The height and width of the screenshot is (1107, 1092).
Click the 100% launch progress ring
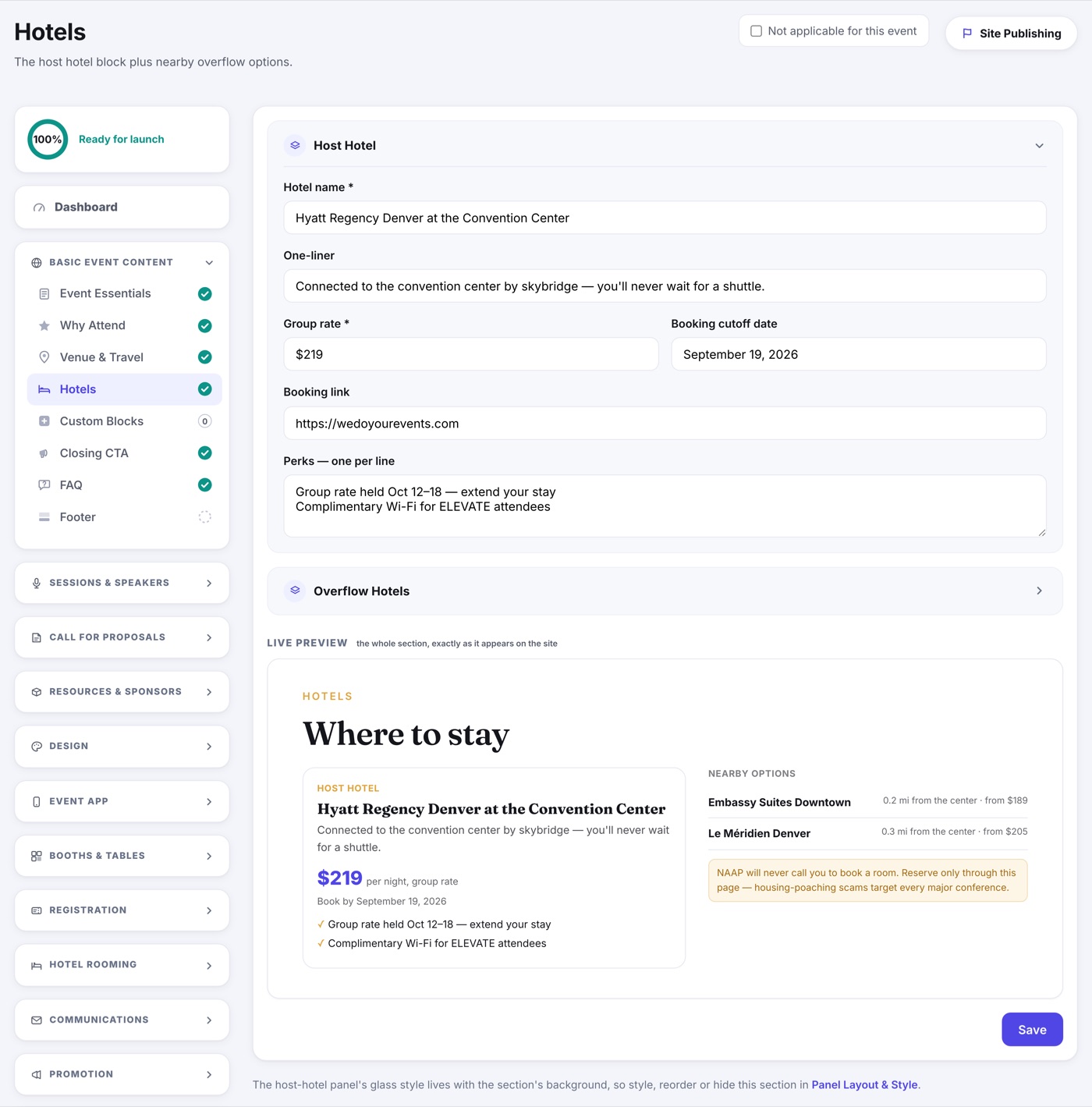tap(48, 140)
